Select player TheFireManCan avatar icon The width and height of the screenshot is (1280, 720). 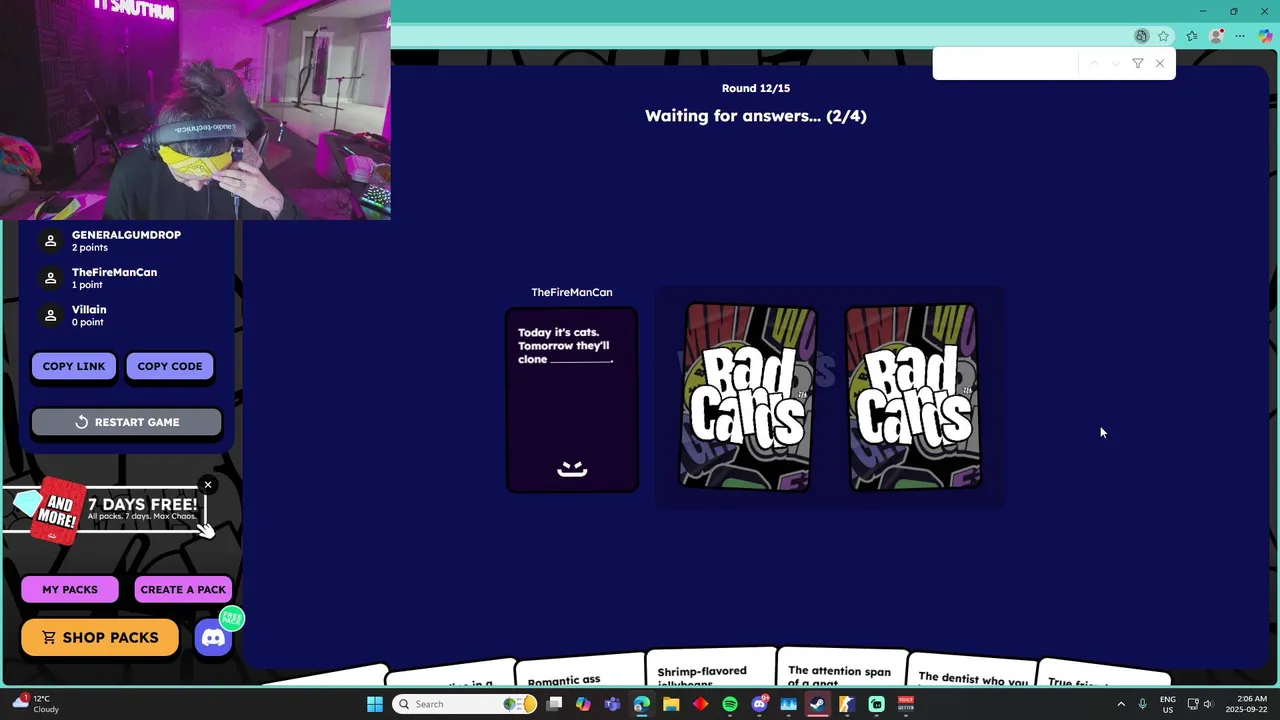click(51, 278)
